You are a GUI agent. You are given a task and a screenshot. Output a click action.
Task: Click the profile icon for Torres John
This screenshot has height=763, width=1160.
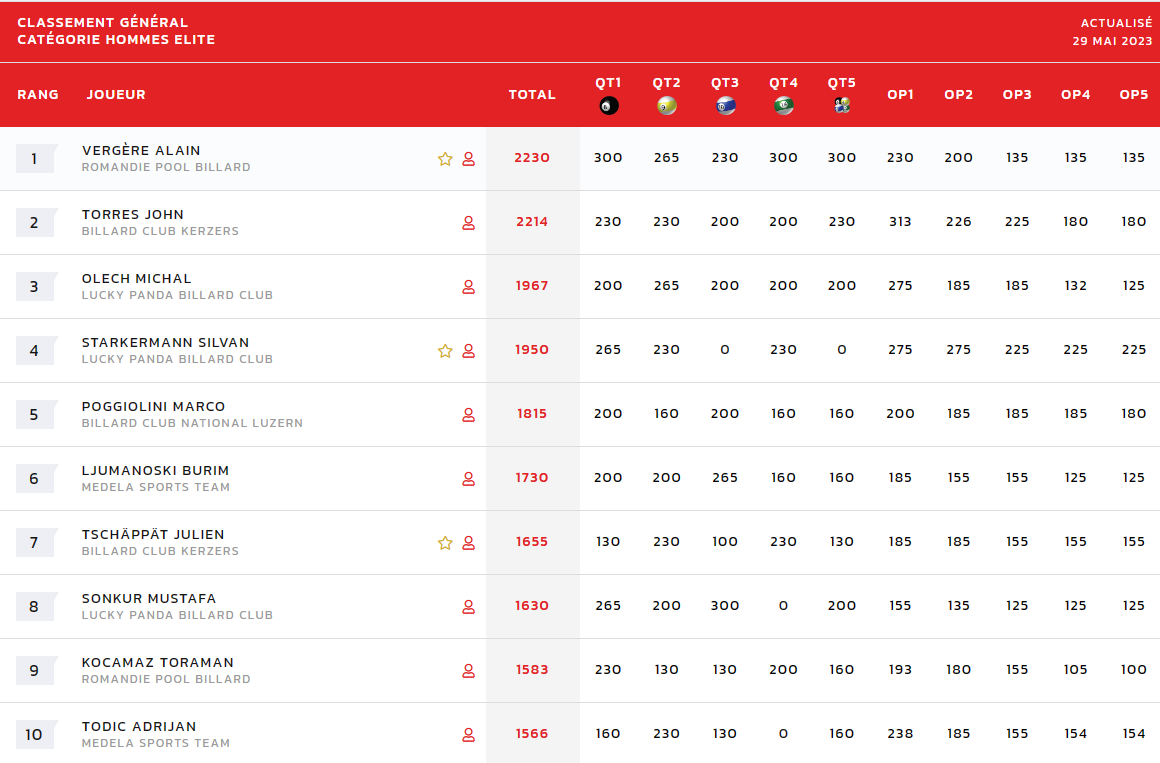468,223
